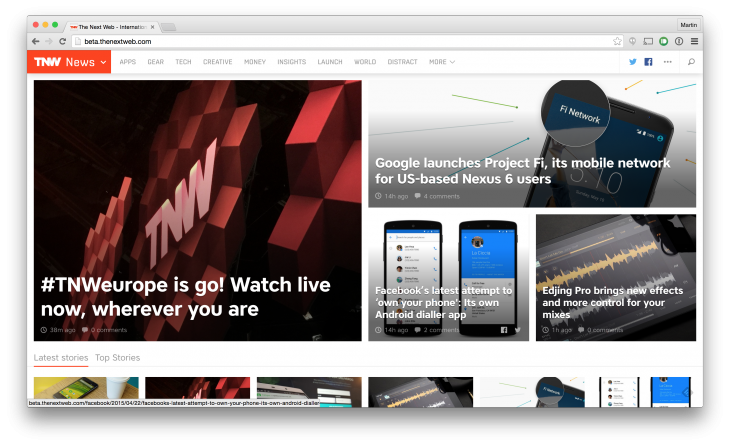Reload the page
730x446 pixels.
tap(63, 41)
